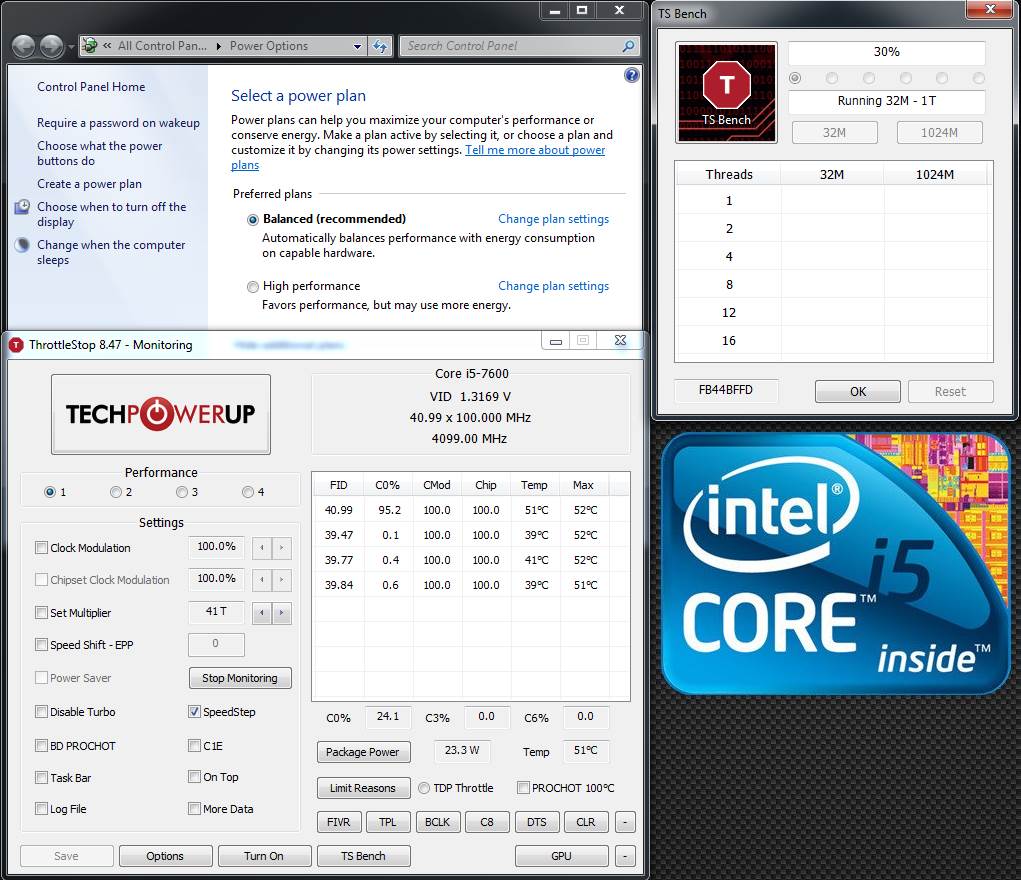Screen dimensions: 1021x880
Task: Click the TS Bench red logo image
Action: [x=727, y=92]
